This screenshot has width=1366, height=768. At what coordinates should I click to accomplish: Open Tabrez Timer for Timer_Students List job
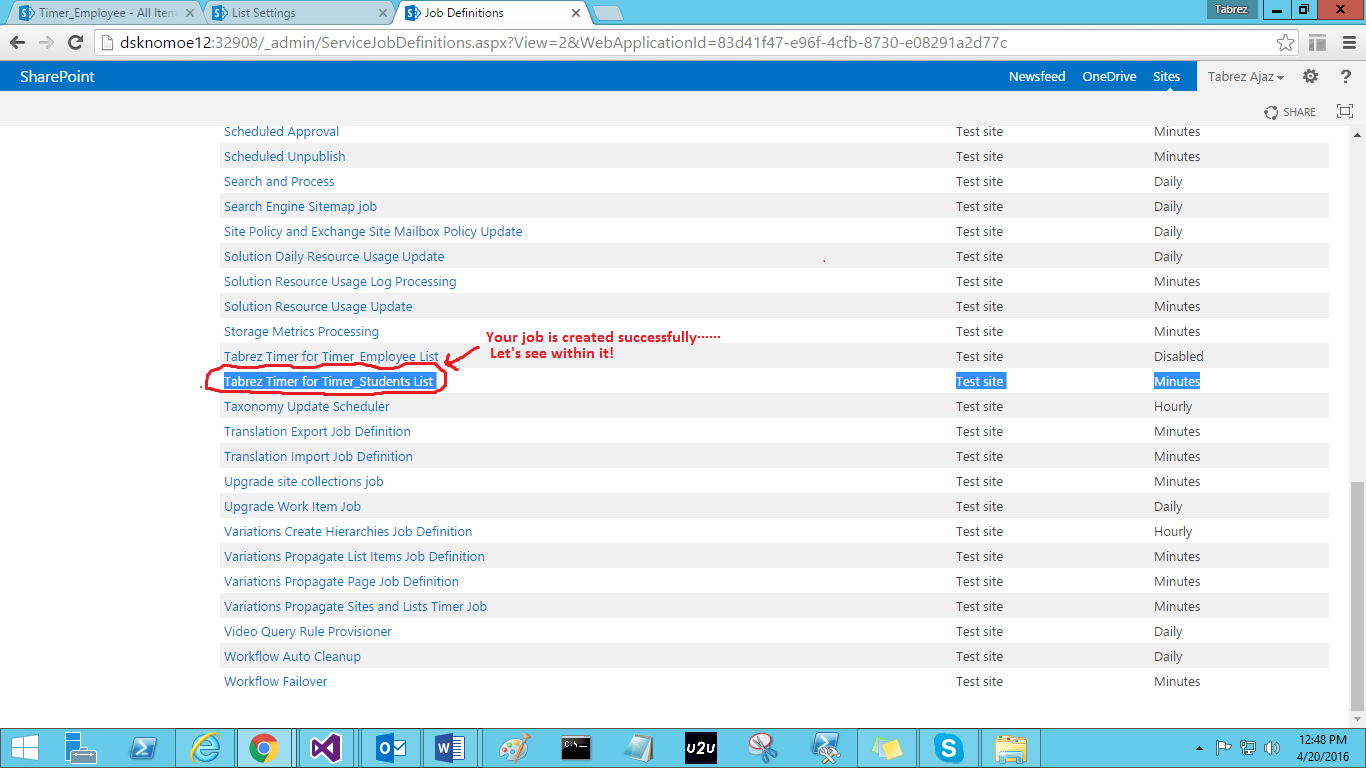330,381
